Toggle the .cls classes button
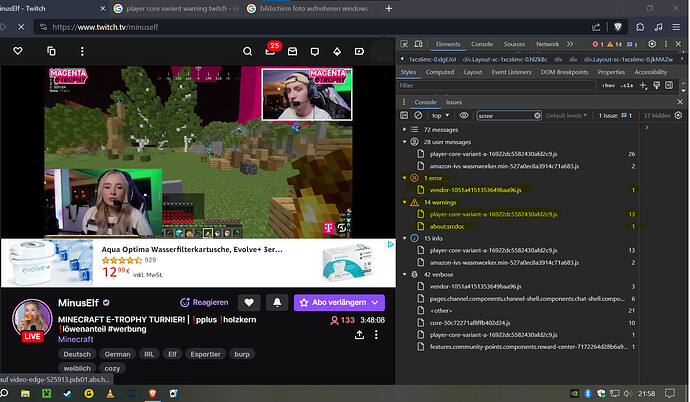The image size is (690, 402). 627,85
